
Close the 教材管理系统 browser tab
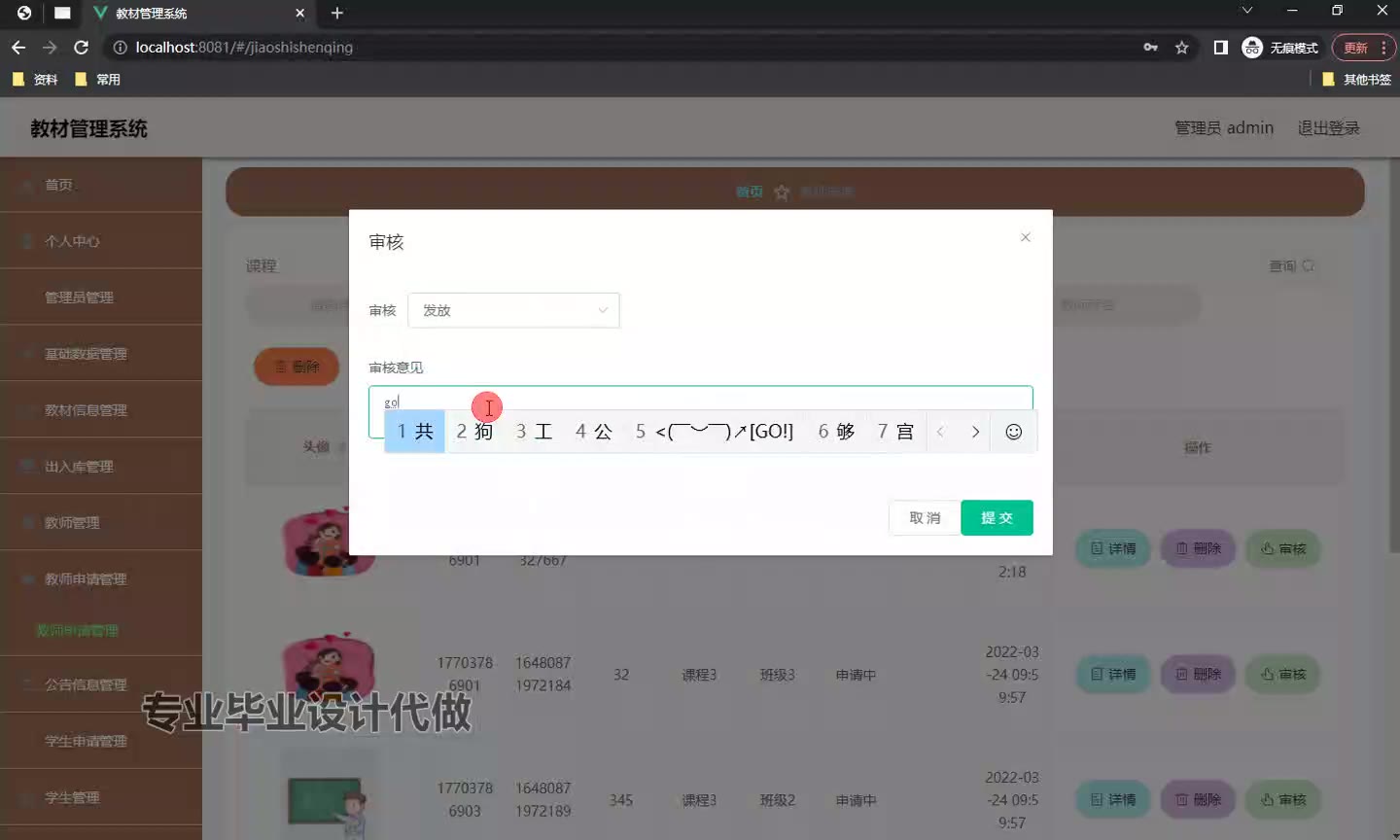click(299, 13)
